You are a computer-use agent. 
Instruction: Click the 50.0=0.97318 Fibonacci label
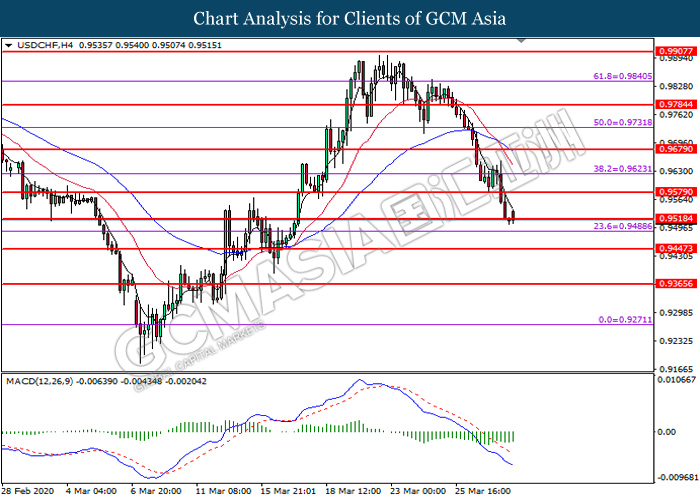click(x=622, y=122)
